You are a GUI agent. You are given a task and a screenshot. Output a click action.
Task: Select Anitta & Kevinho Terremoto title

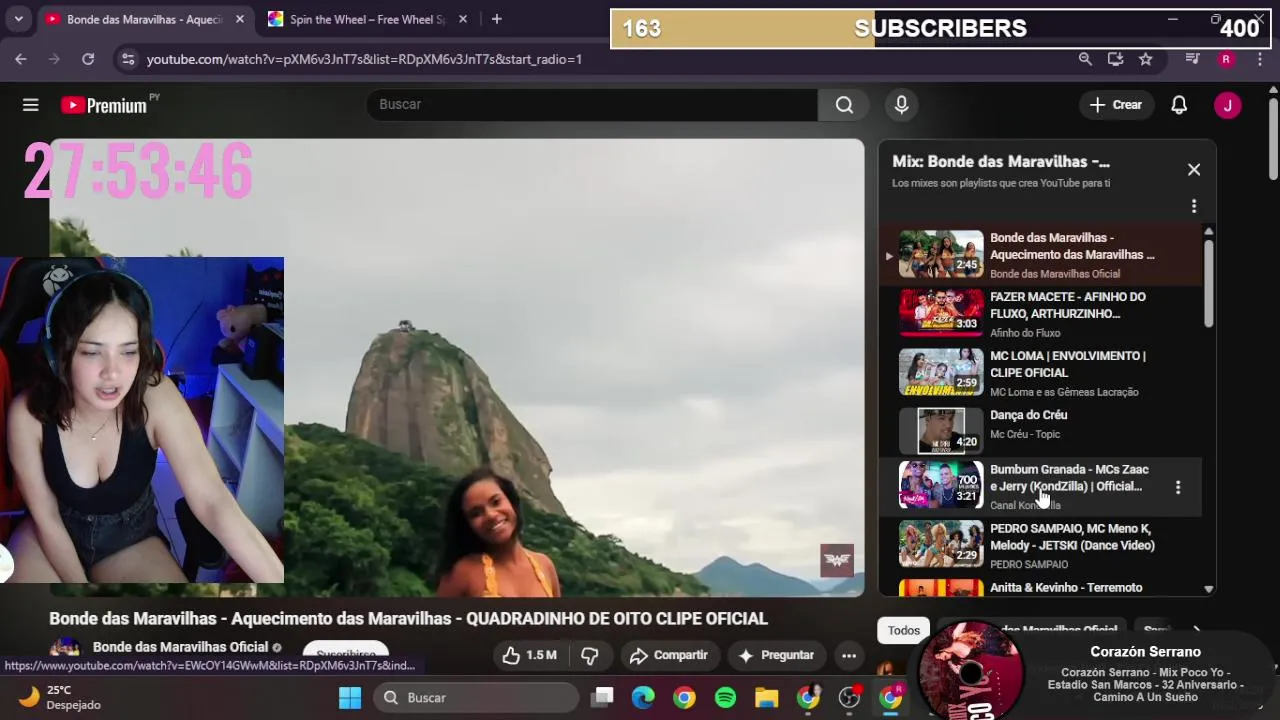tap(1066, 588)
